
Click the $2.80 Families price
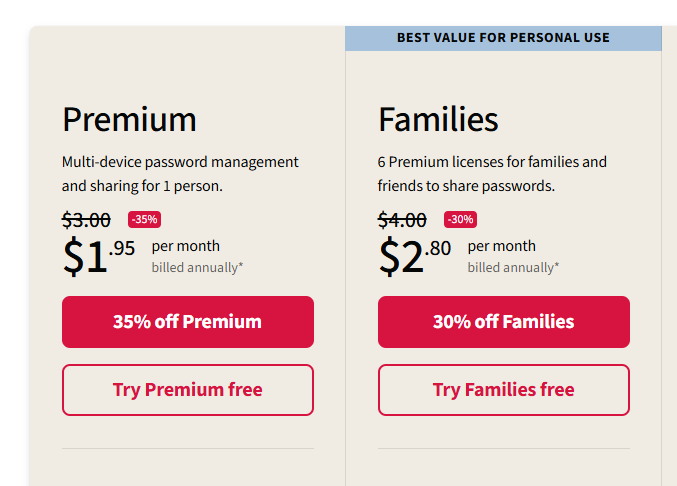[415, 256]
